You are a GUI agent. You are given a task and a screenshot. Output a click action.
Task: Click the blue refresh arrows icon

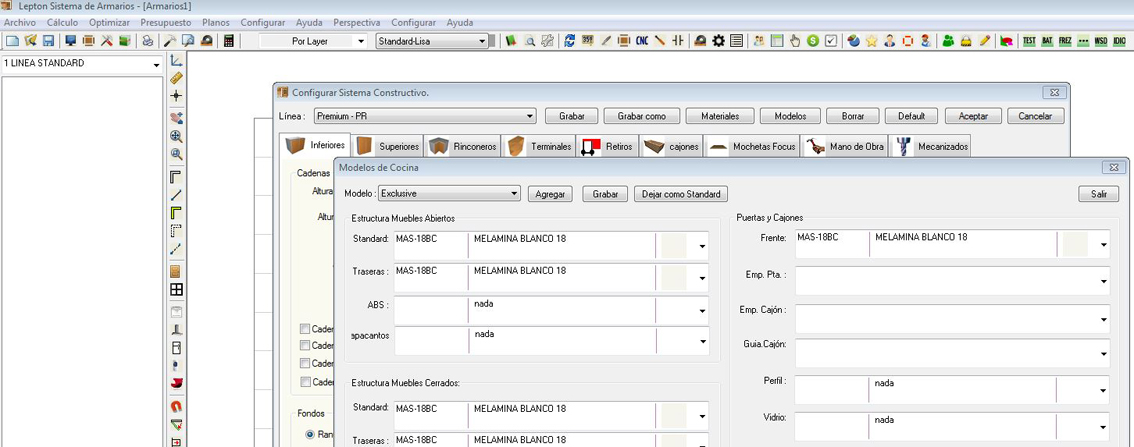pos(569,41)
